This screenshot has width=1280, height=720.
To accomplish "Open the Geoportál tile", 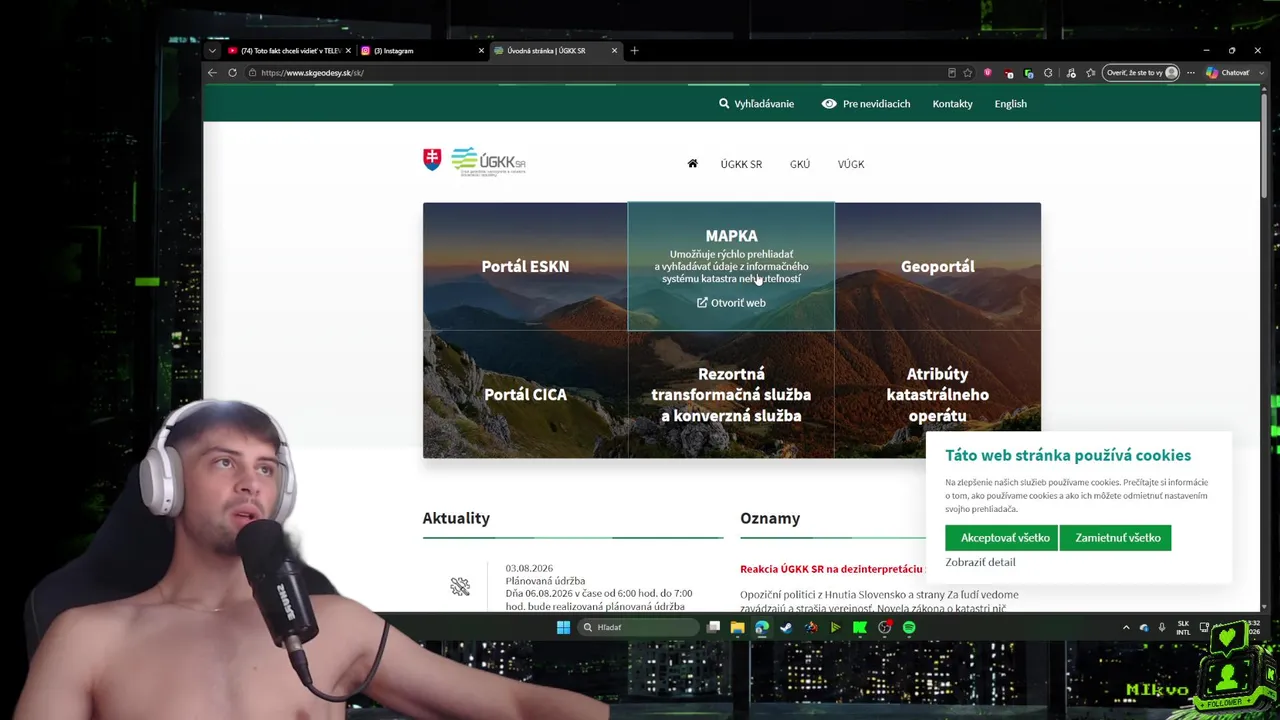I will point(938,266).
